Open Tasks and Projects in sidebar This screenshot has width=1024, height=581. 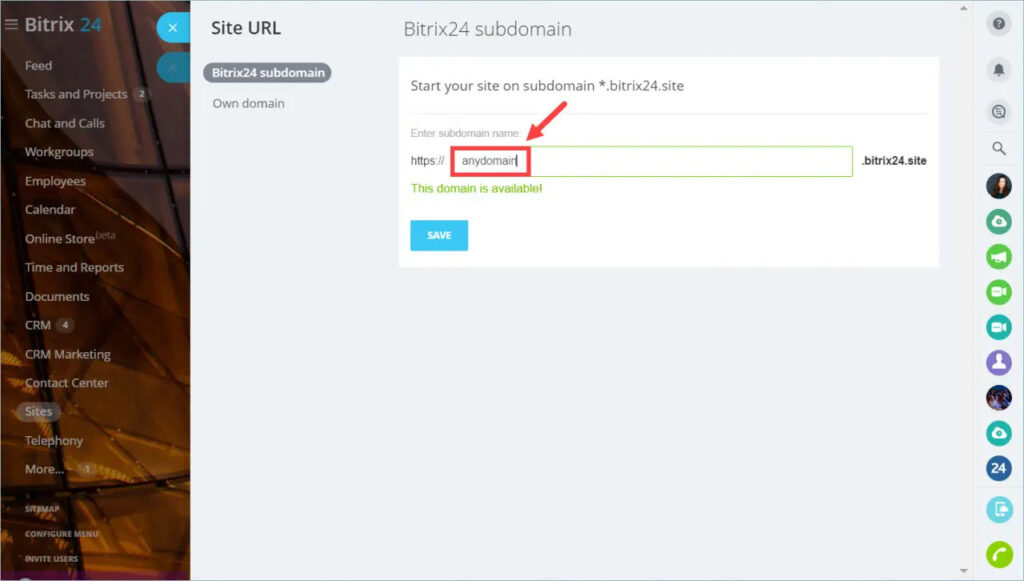[76, 94]
